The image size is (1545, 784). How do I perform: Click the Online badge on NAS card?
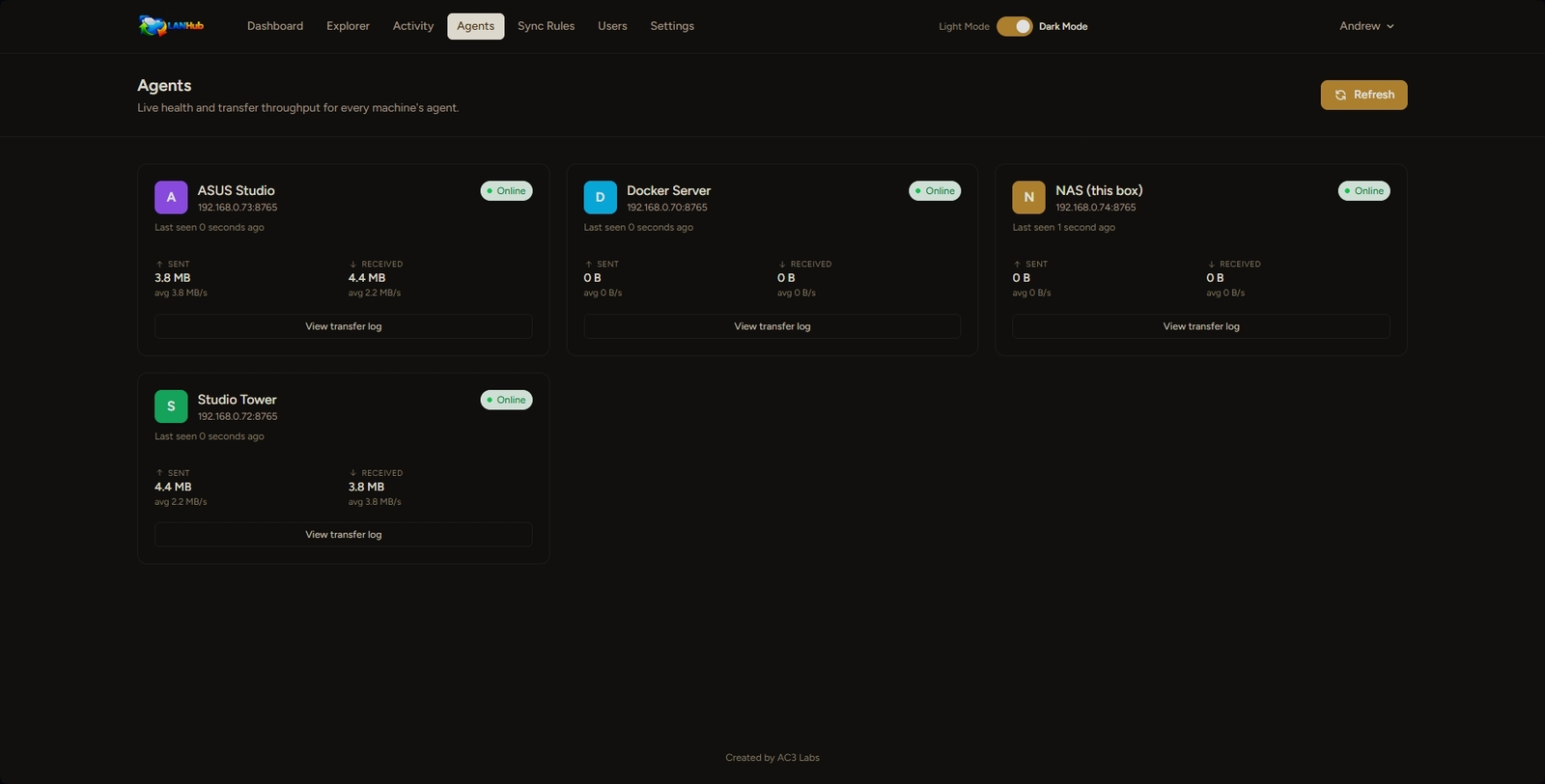click(x=1363, y=191)
